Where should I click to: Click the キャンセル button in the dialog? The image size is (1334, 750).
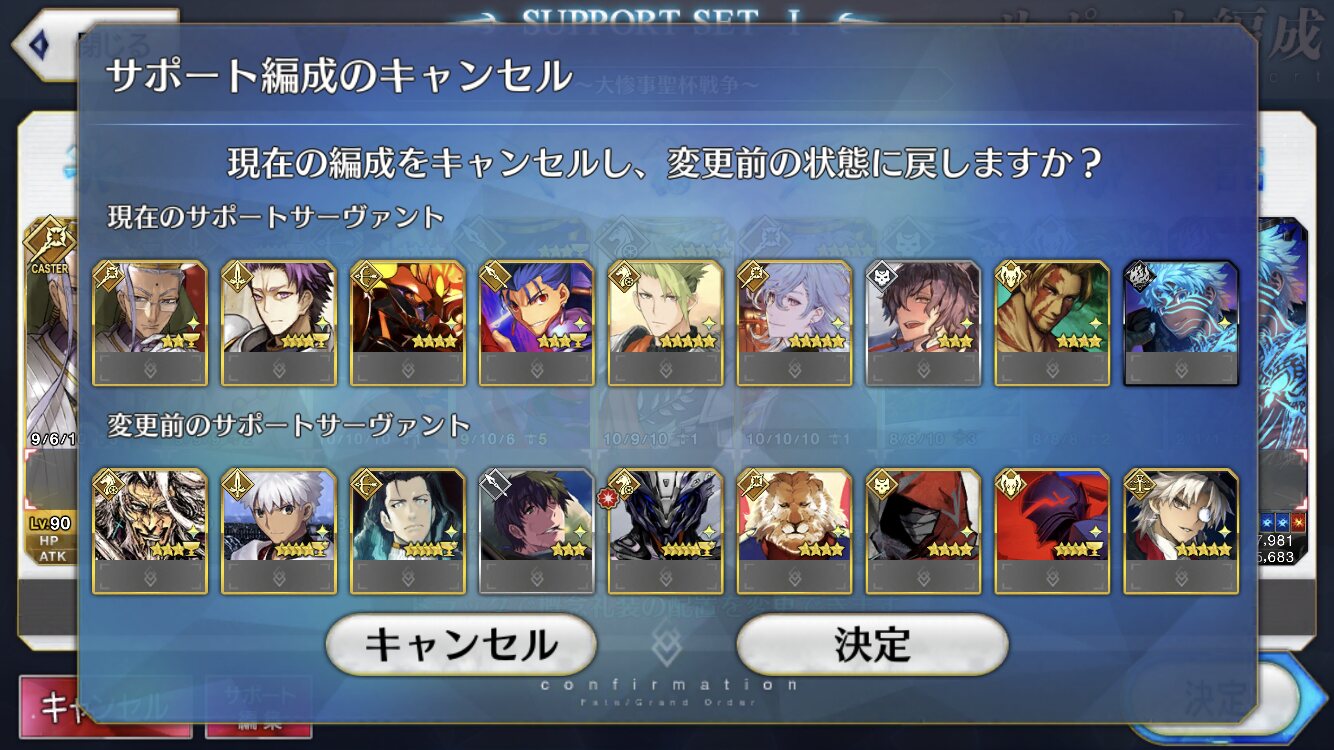[x=461, y=645]
